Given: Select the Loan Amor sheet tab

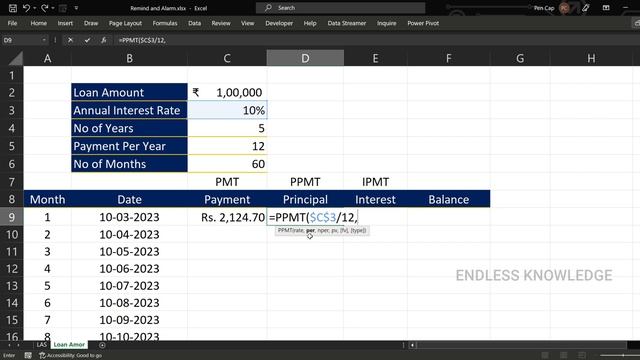Looking at the screenshot, I should pos(69,344).
